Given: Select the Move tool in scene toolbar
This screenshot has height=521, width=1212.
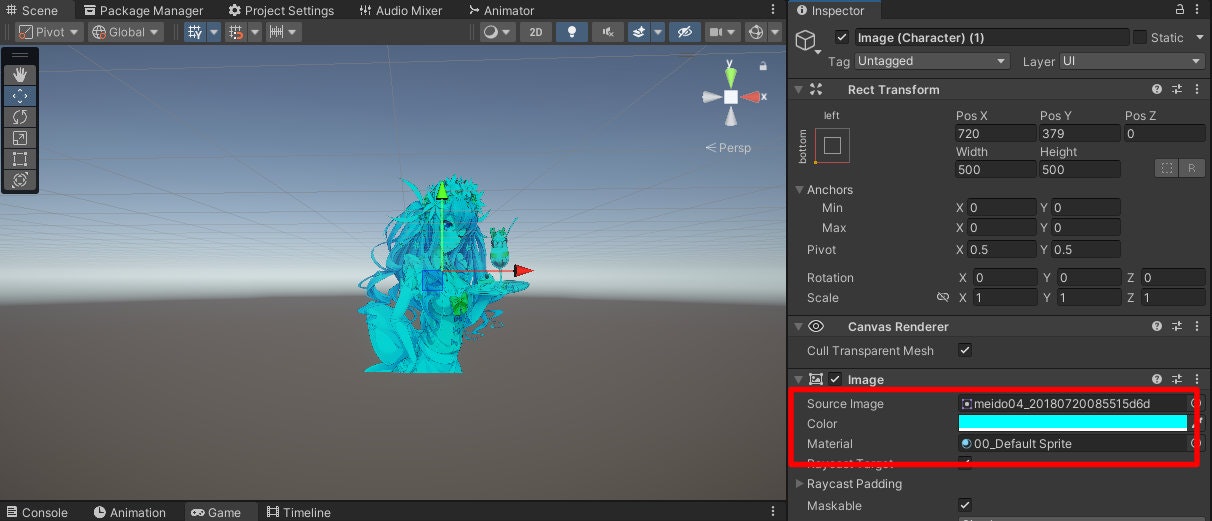Looking at the screenshot, I should (x=20, y=96).
